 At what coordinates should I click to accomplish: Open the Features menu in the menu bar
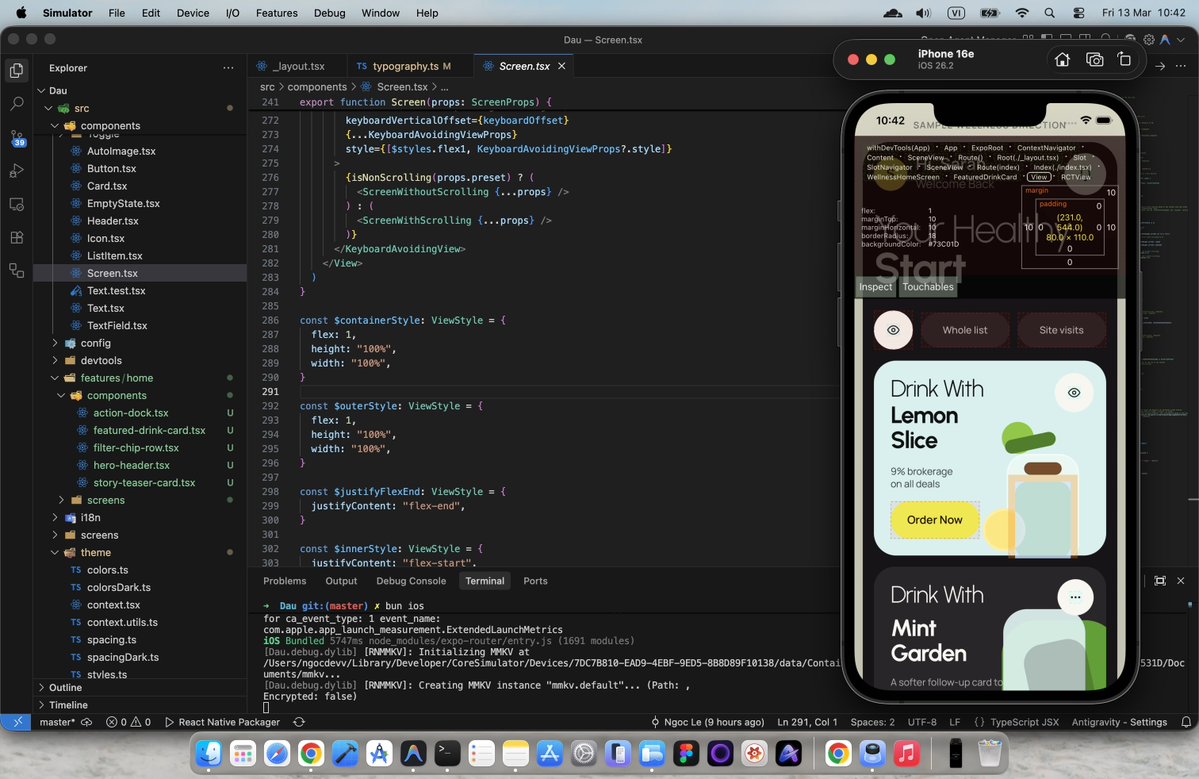[x=277, y=13]
